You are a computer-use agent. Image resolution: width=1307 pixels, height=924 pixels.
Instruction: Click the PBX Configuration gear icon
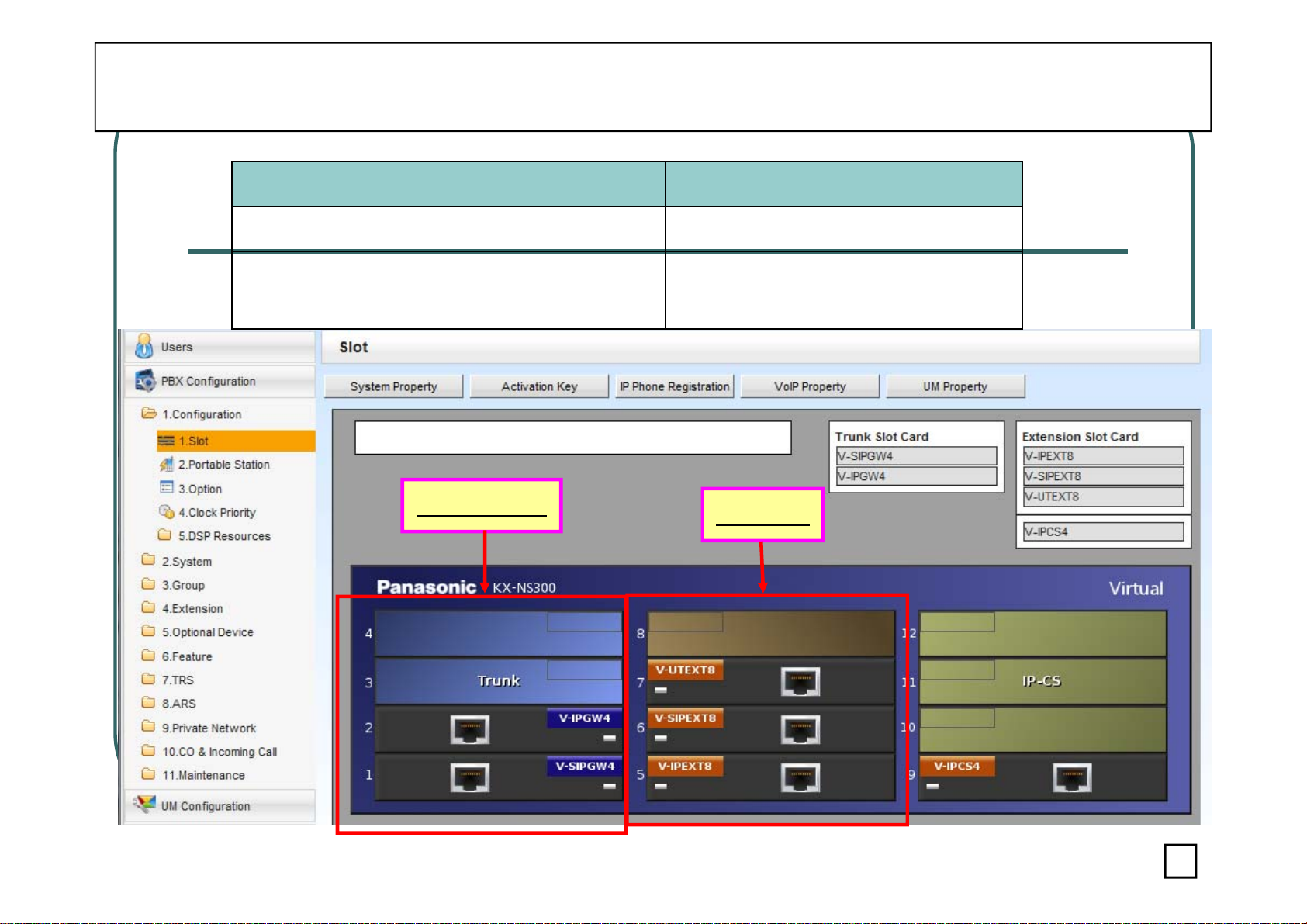[x=145, y=381]
